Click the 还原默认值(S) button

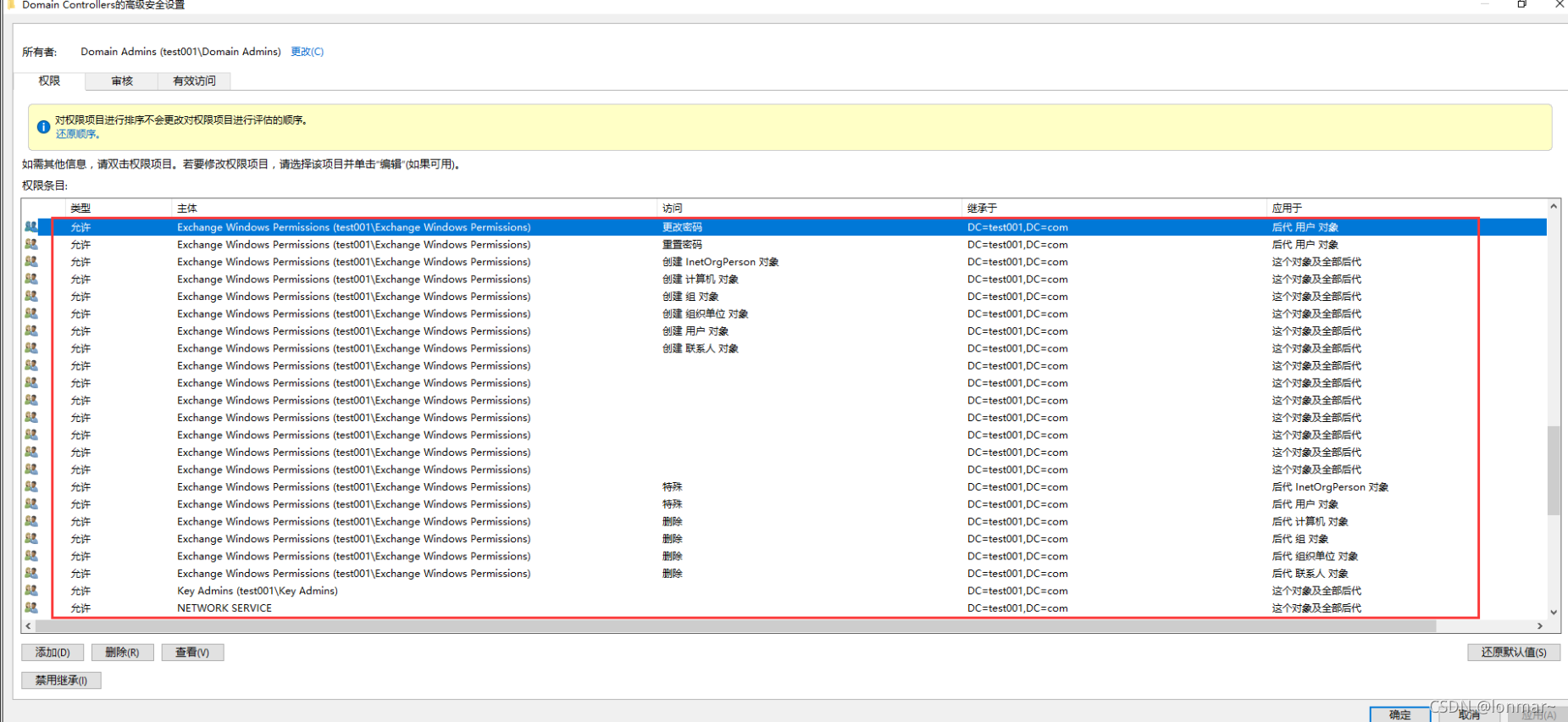pos(1514,653)
